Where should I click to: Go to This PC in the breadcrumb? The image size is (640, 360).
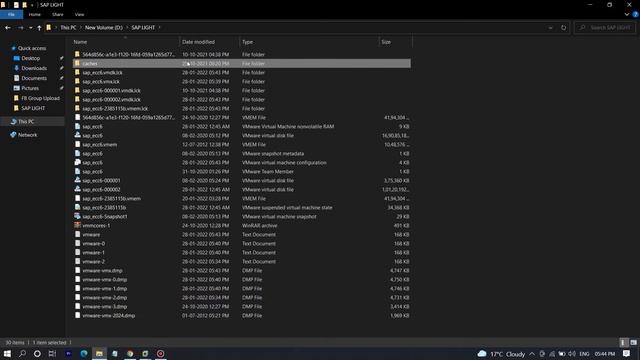(68, 28)
